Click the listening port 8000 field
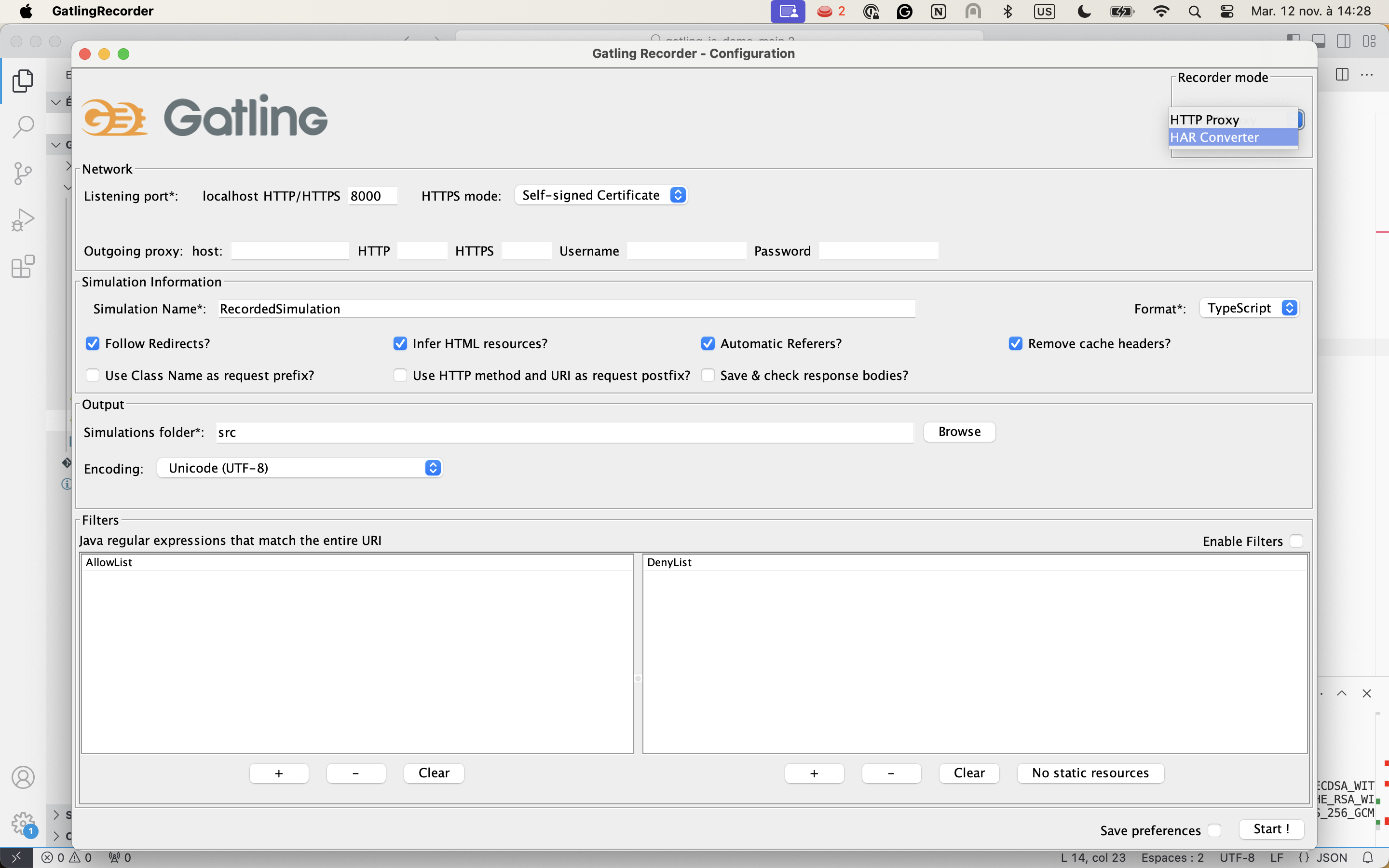Viewport: 1389px width, 868px height. point(372,196)
